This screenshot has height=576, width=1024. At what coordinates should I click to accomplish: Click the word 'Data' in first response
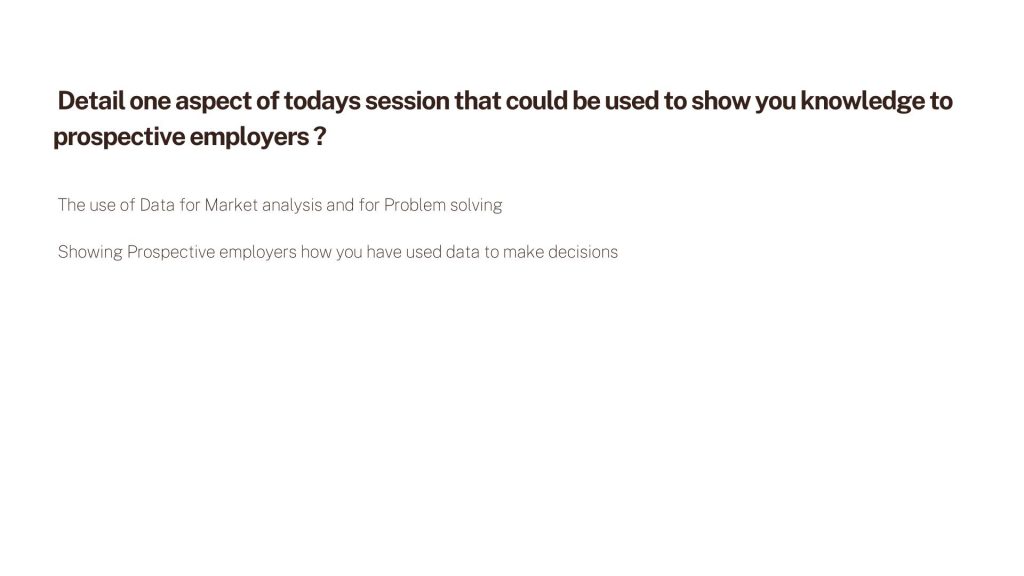[157, 205]
